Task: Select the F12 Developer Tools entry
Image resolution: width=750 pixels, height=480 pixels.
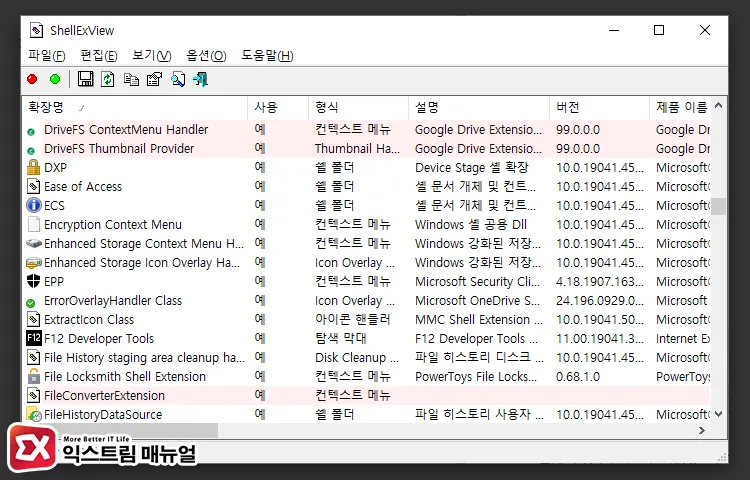Action: pyautogui.click(x=99, y=339)
